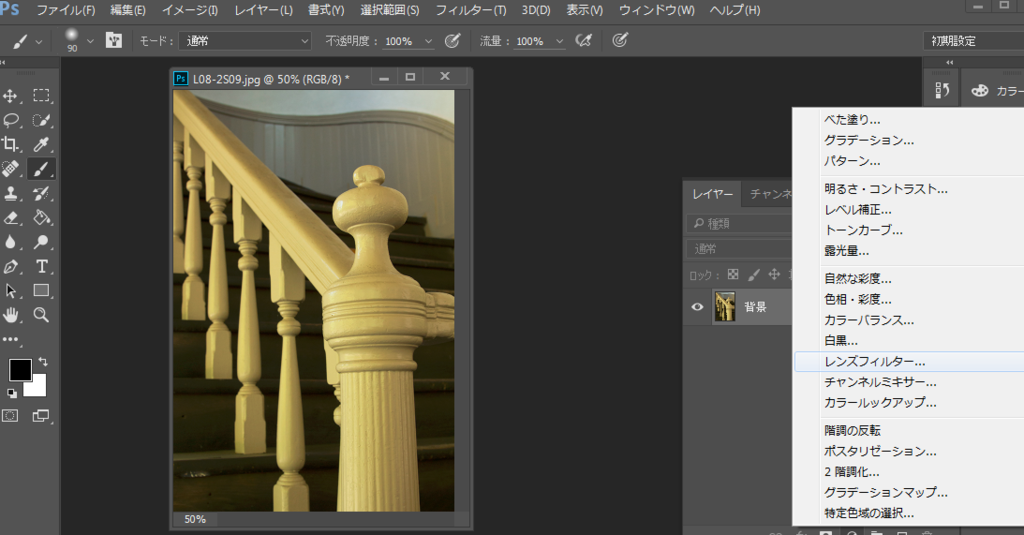The width and height of the screenshot is (1024, 535).
Task: Select the Horizontal Type tool
Action: click(41, 267)
